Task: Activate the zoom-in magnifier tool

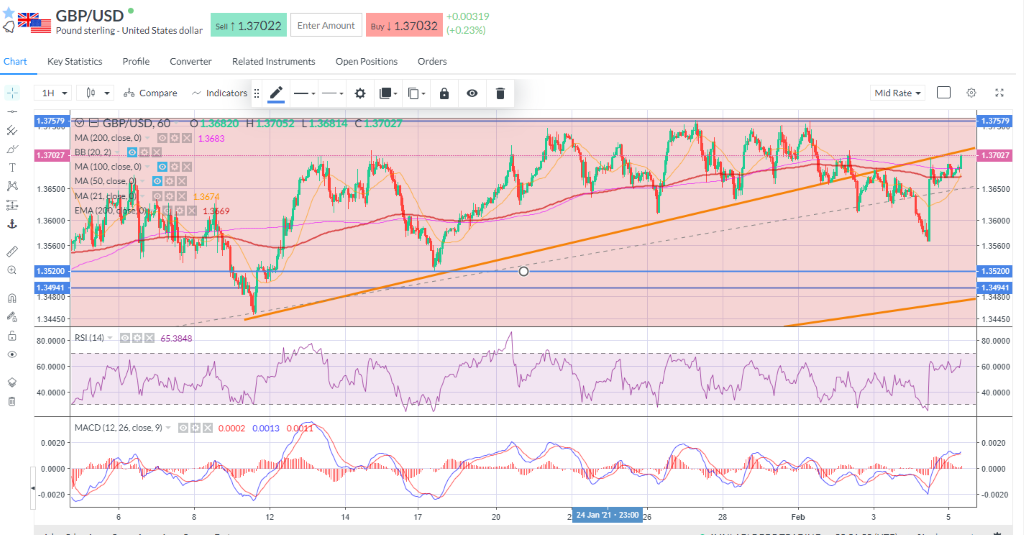Action: (12, 270)
